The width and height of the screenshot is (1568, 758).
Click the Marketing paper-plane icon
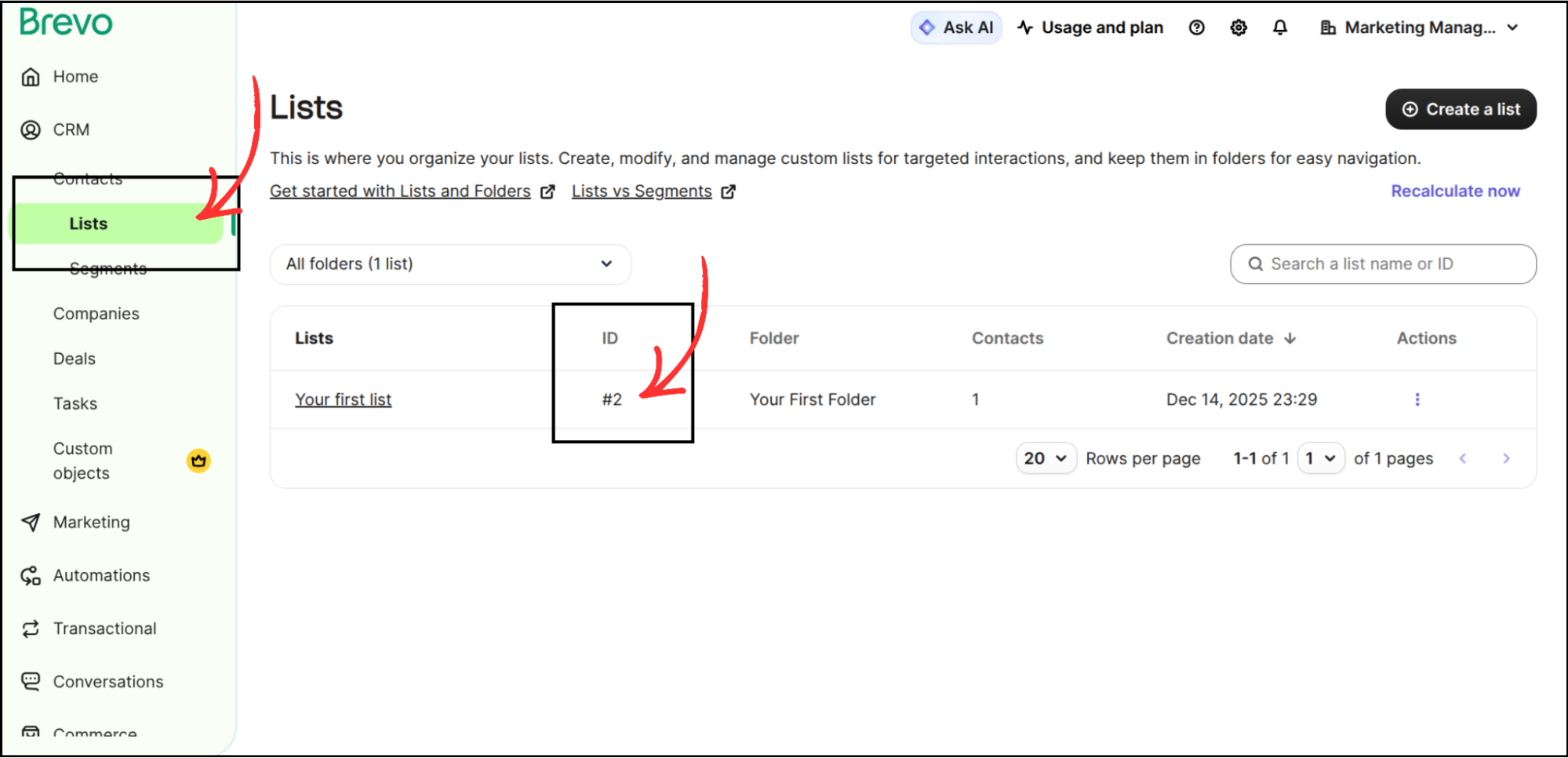pos(31,522)
